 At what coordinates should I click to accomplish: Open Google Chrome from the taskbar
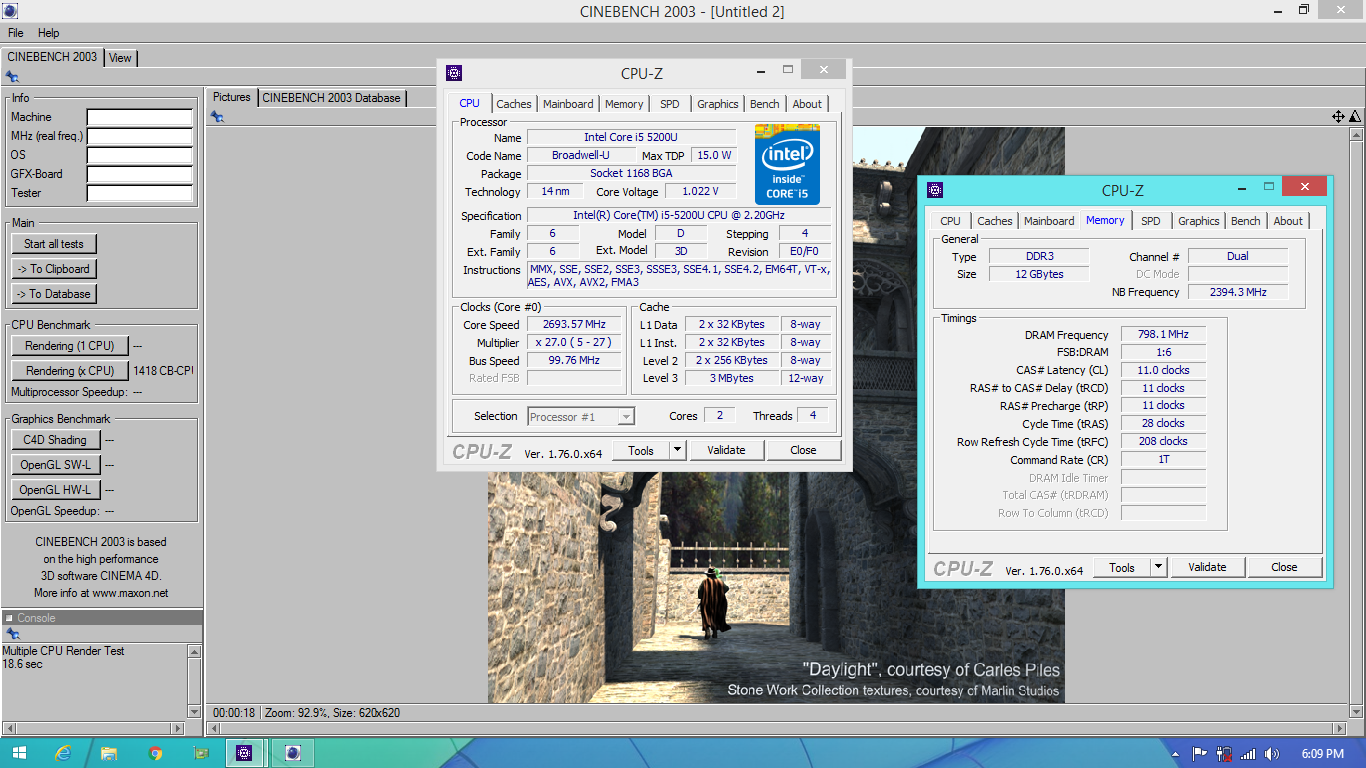155,753
